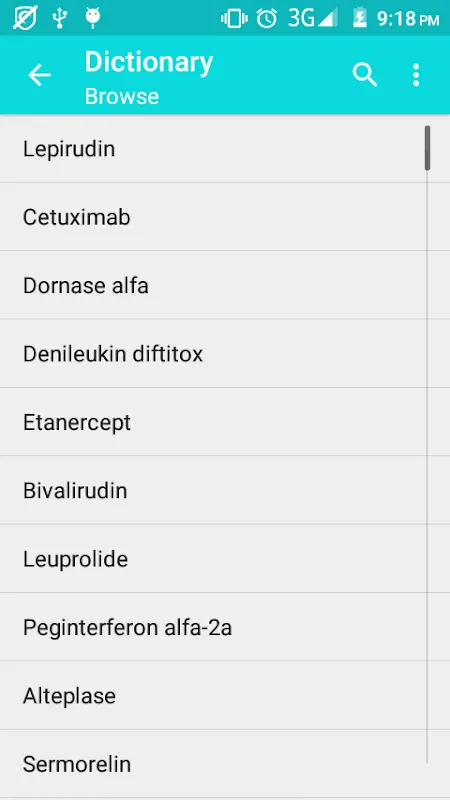Tap the Android debug status icon
450x800 pixels.
pyautogui.click(x=92, y=18)
